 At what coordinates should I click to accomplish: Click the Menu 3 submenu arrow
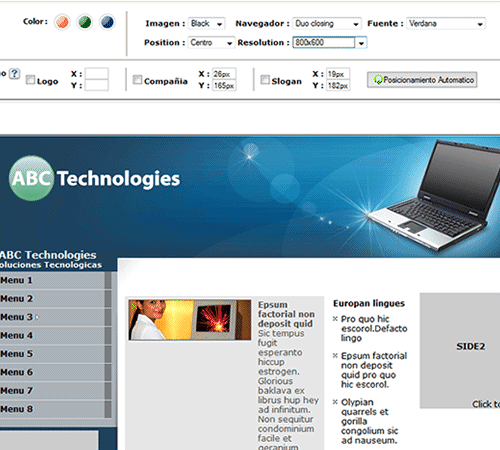click(x=37, y=318)
